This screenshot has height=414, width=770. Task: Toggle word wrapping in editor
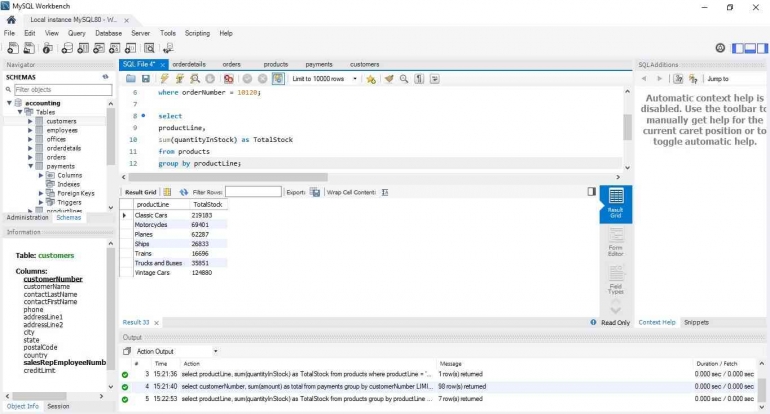click(435, 79)
